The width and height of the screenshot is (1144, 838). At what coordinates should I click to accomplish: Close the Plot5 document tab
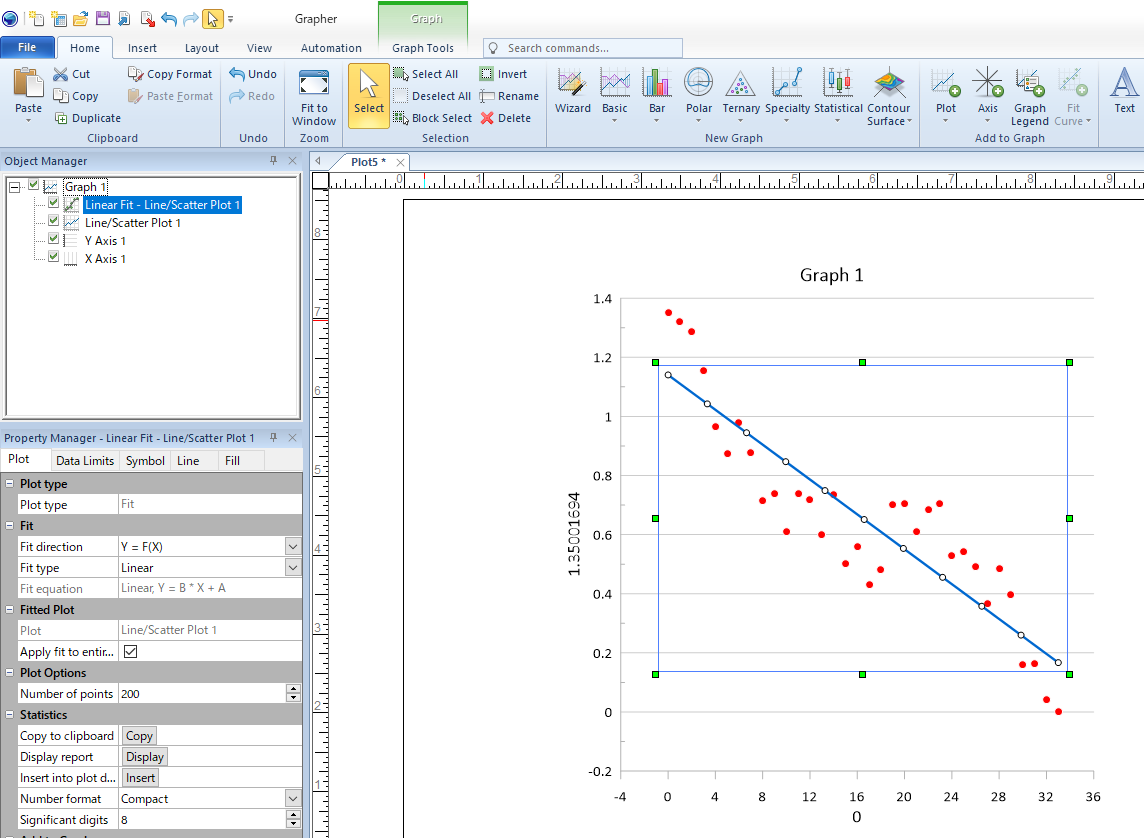coord(400,162)
